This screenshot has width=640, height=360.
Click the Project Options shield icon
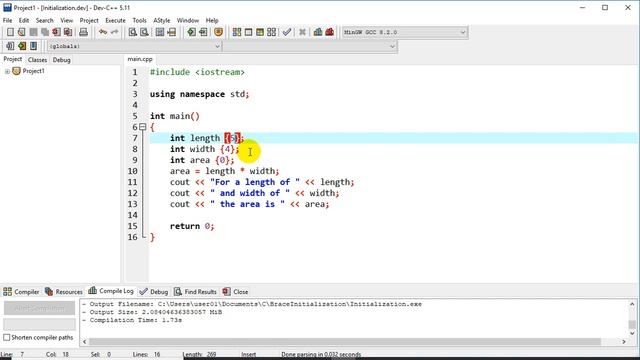[218, 32]
